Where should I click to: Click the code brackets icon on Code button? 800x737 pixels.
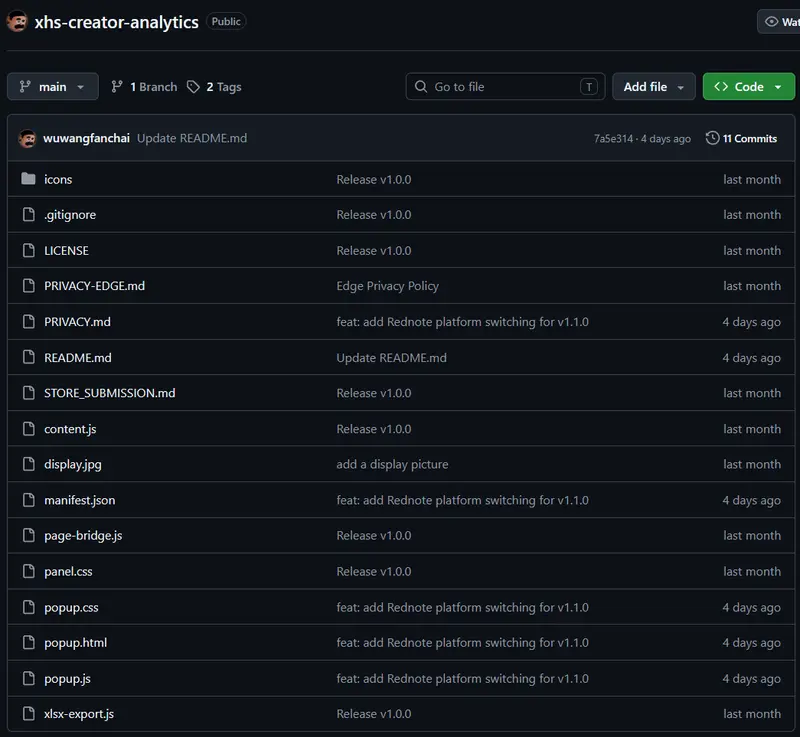[721, 87]
